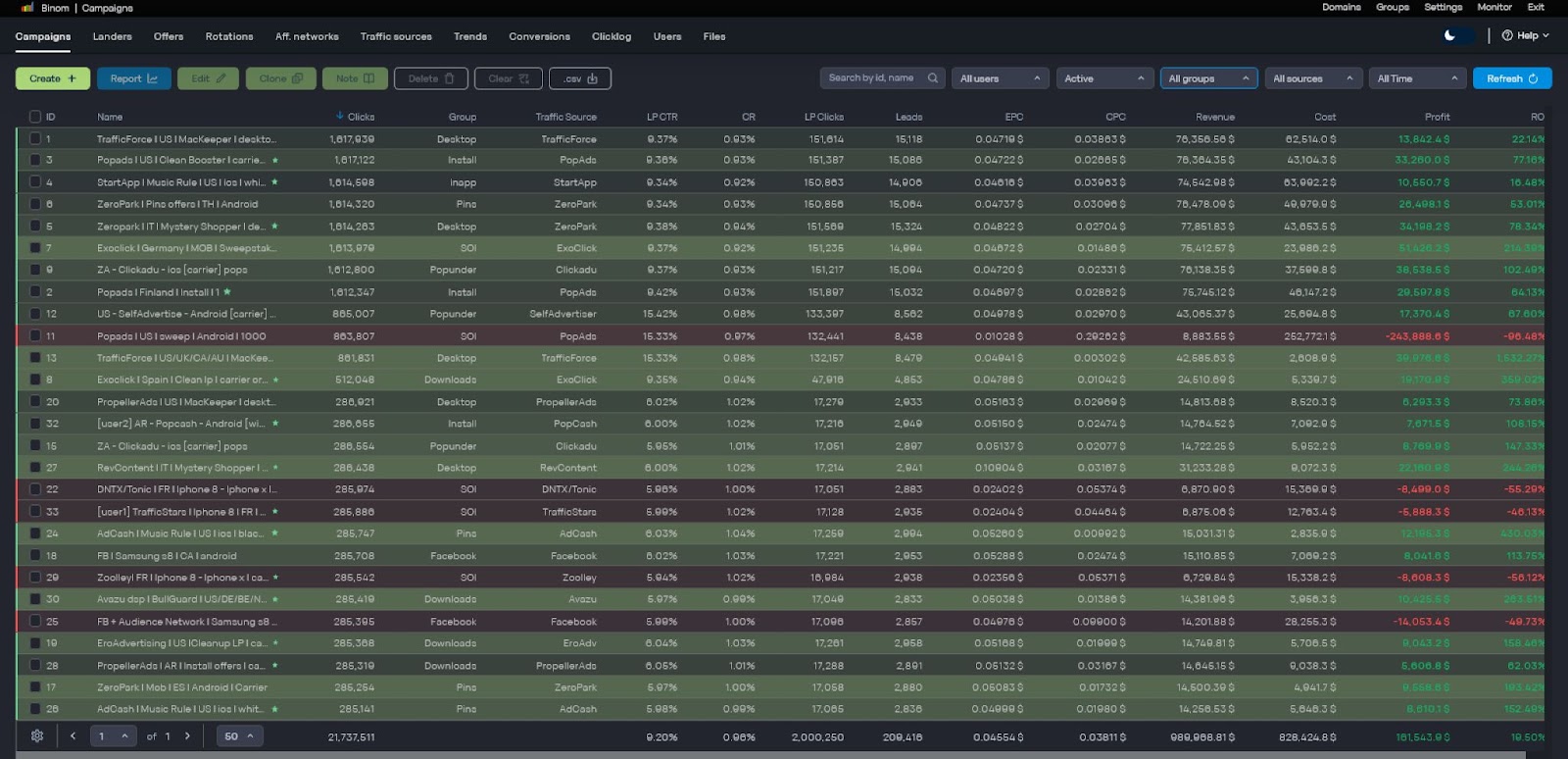Viewport: 1568px width, 759px height.
Task: Click the Delete button
Action: point(431,78)
